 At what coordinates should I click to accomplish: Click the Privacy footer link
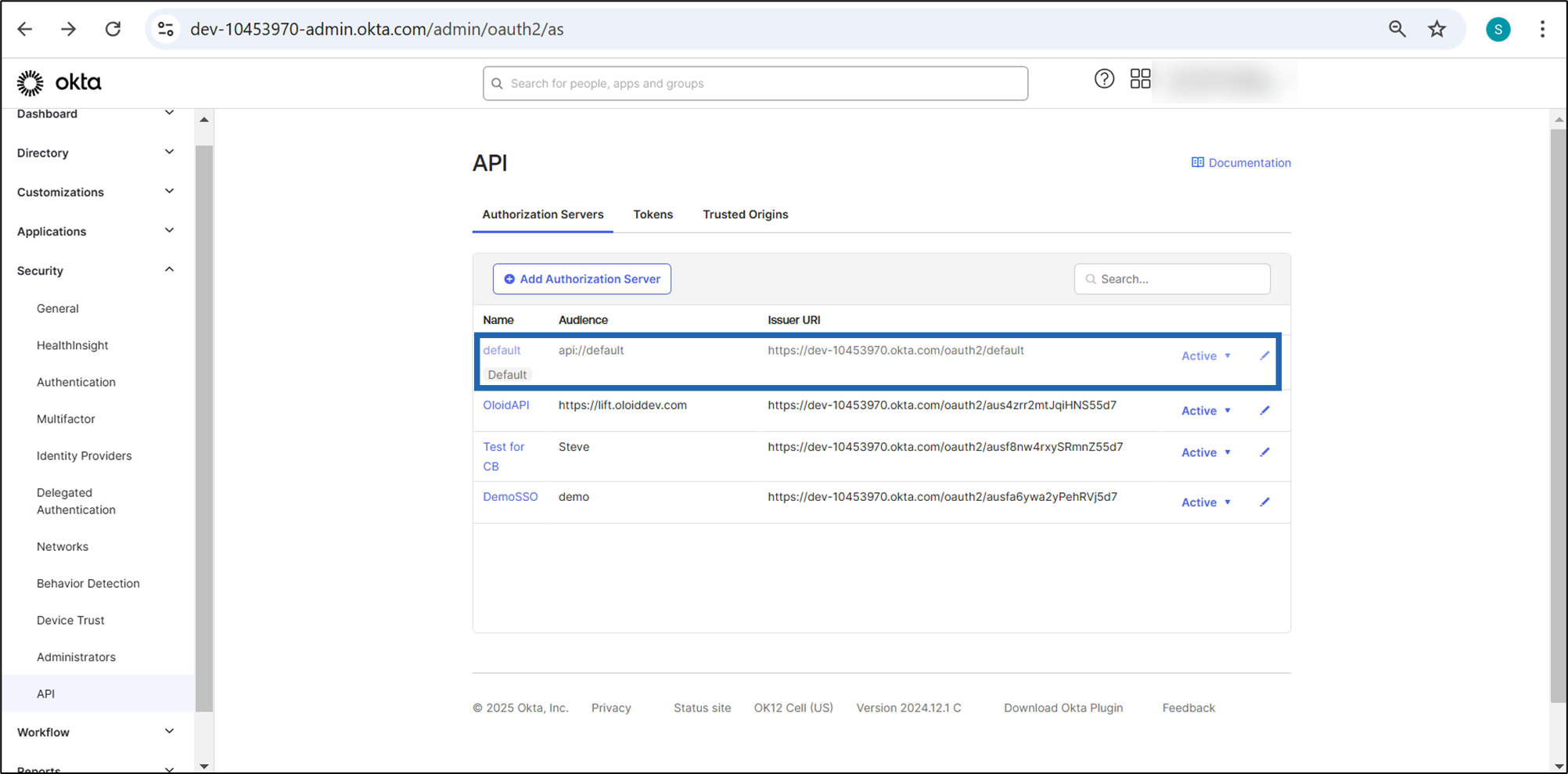pos(611,707)
